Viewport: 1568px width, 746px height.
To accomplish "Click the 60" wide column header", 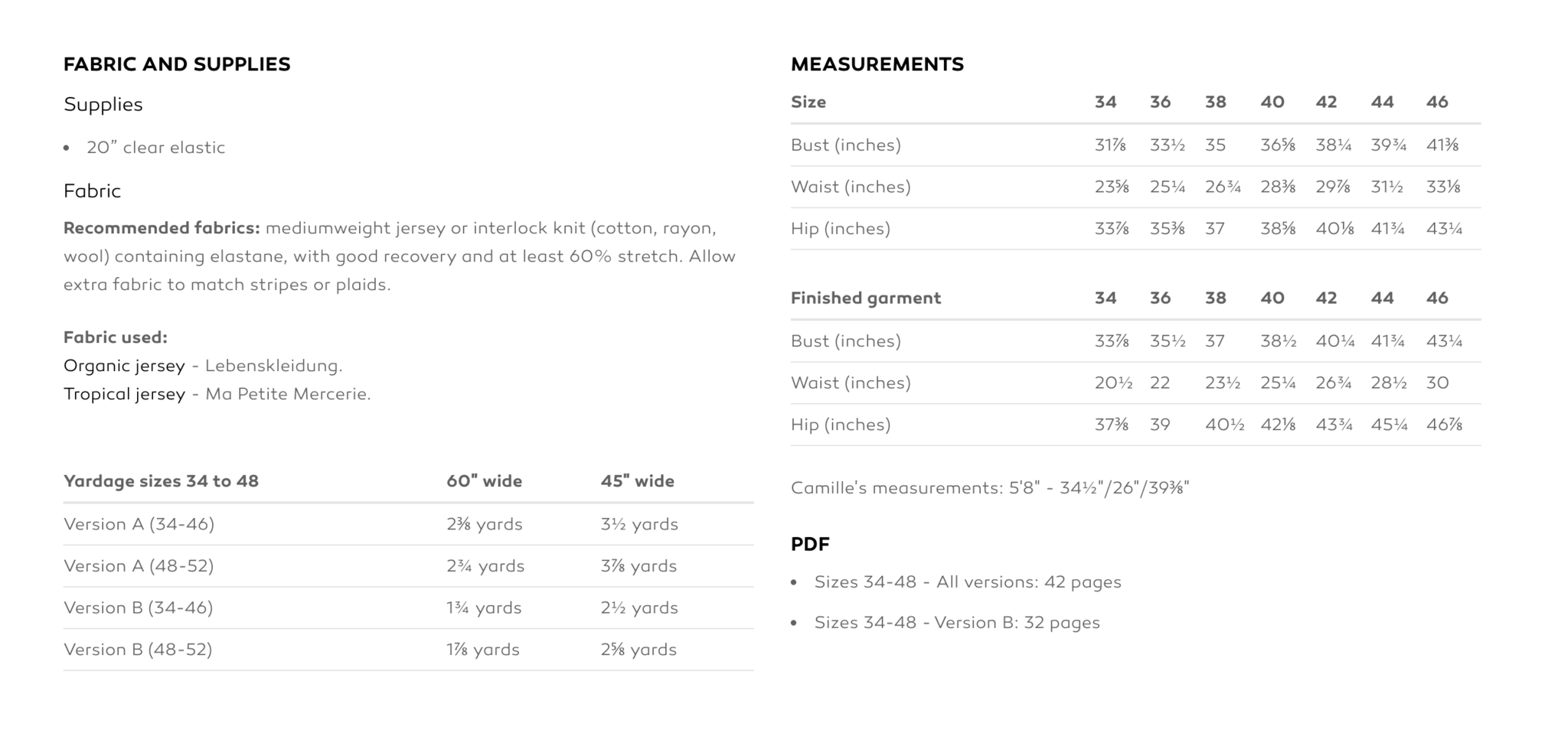I will click(x=485, y=481).
